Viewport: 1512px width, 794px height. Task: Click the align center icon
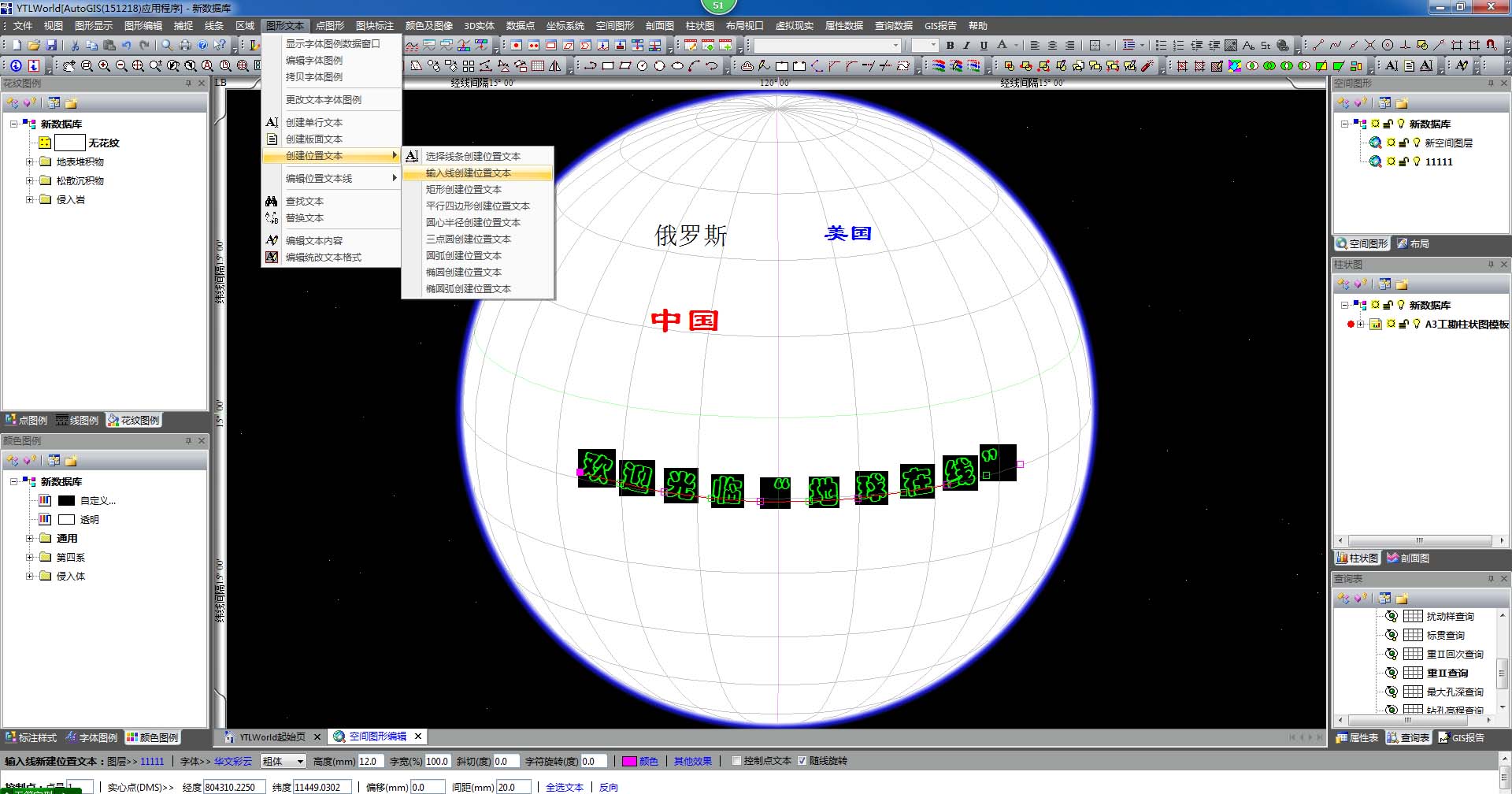pos(1052,46)
